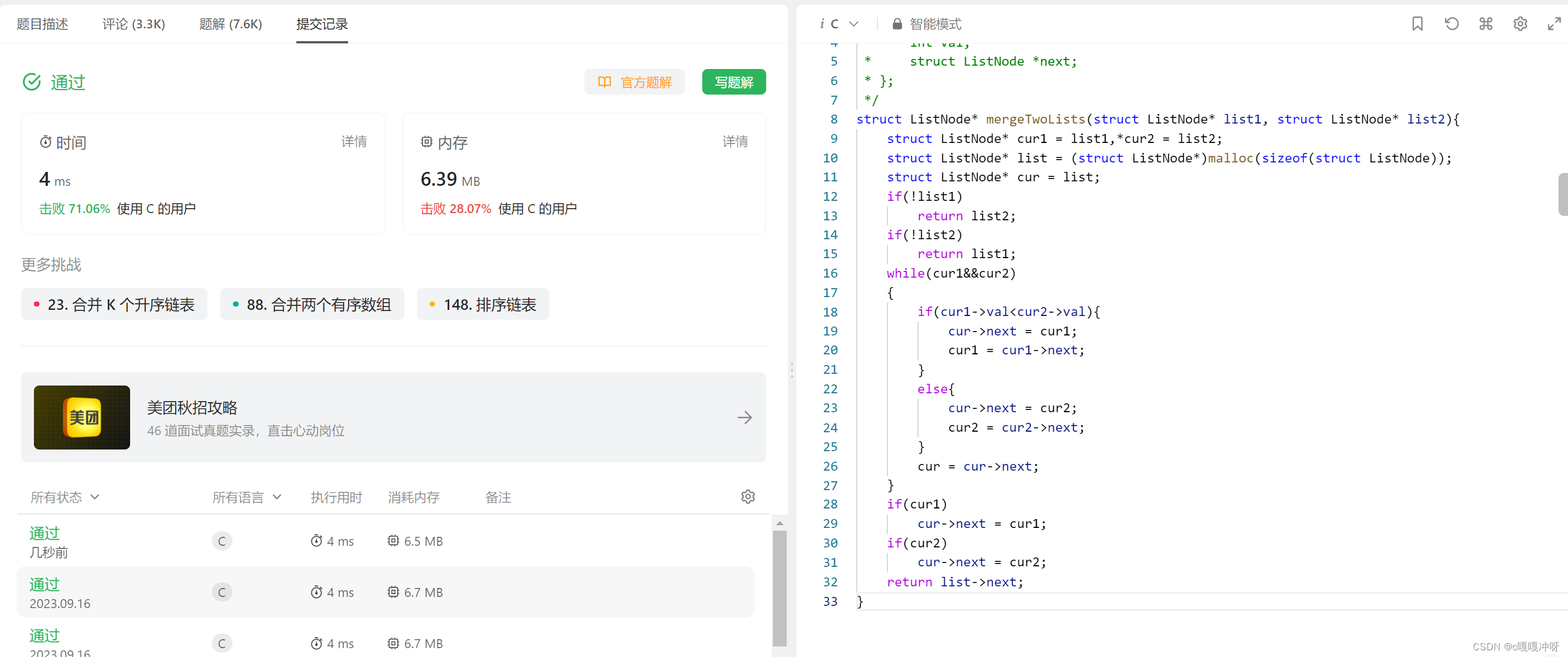
Task: Click the 美团 banner thumbnail
Action: [82, 417]
